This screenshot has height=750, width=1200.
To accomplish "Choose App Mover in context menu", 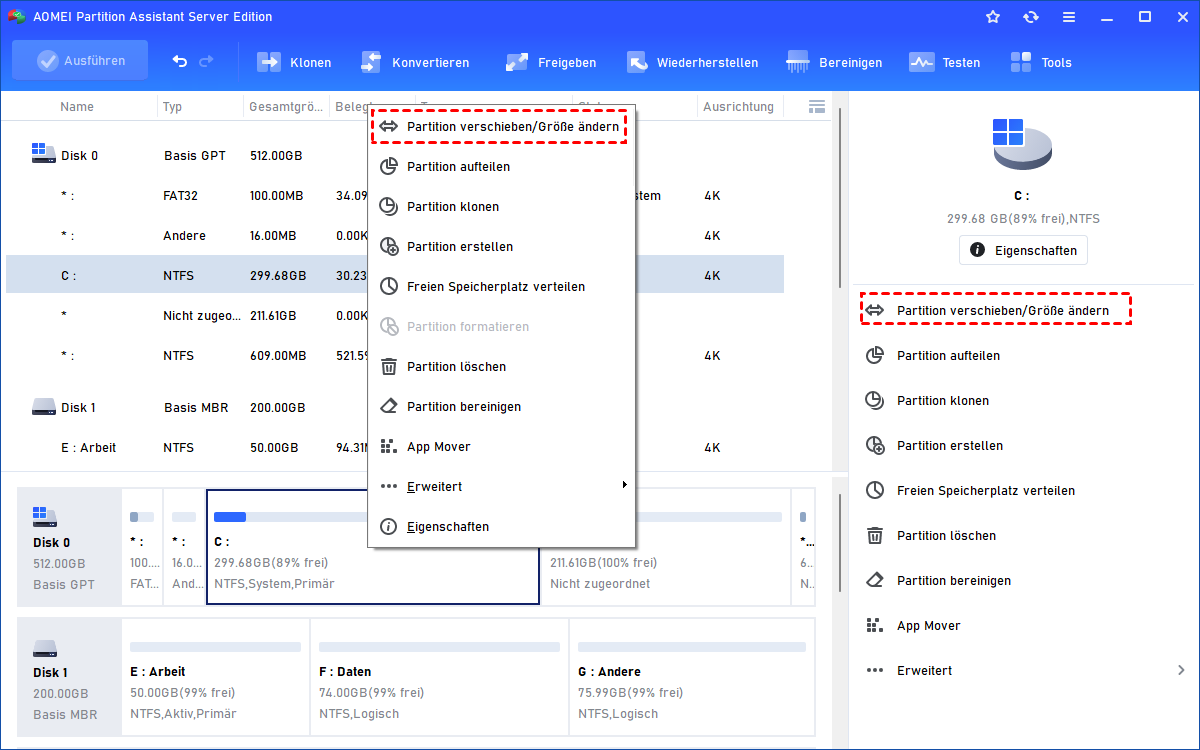I will 502,447.
